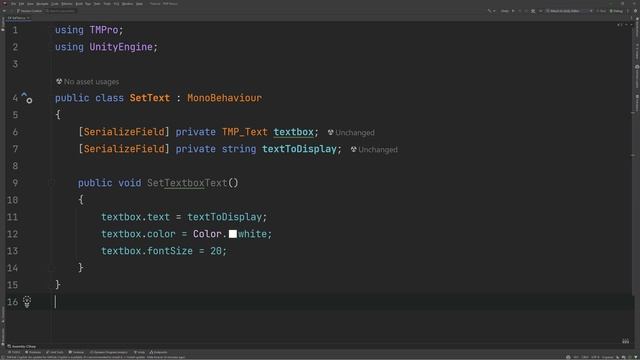Open the Refactor menu
This screenshot has height=360, width=640.
[67, 4]
